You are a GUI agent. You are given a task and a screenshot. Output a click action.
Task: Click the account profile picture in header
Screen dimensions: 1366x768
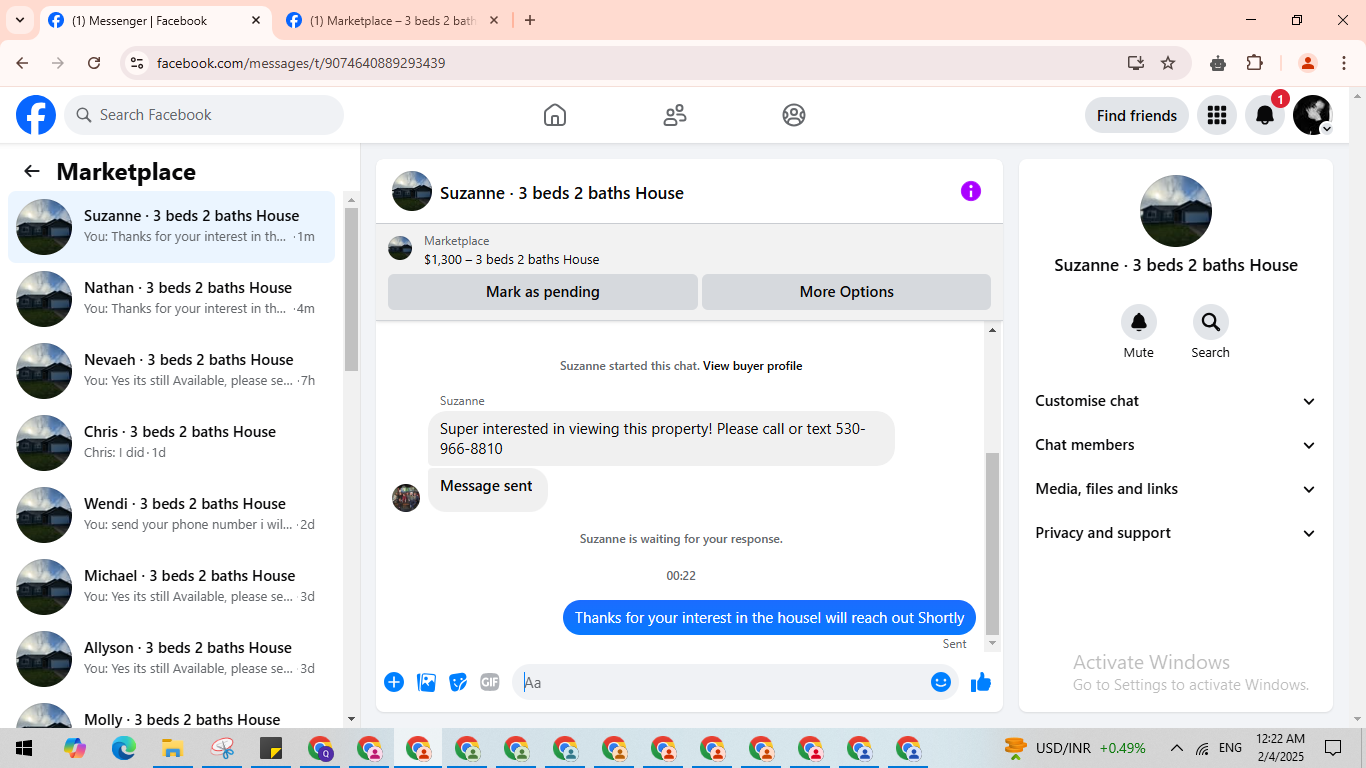1312,115
